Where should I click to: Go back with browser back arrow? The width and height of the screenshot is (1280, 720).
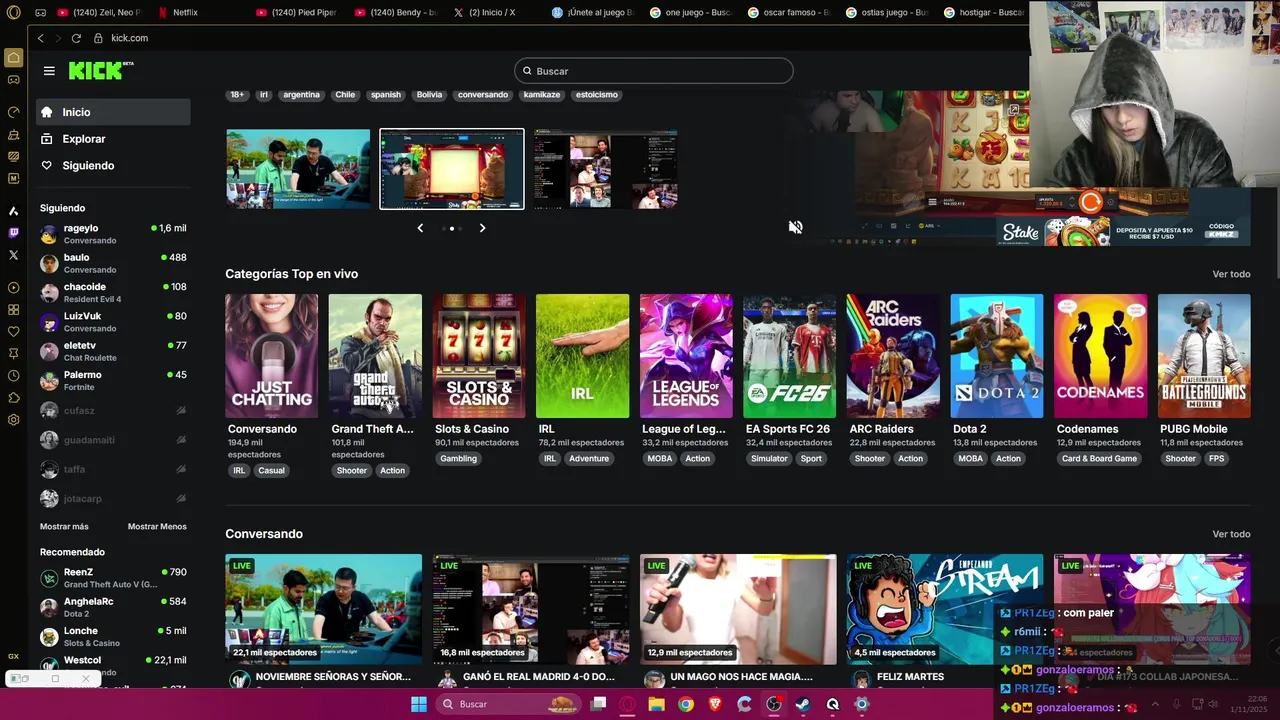pos(40,38)
